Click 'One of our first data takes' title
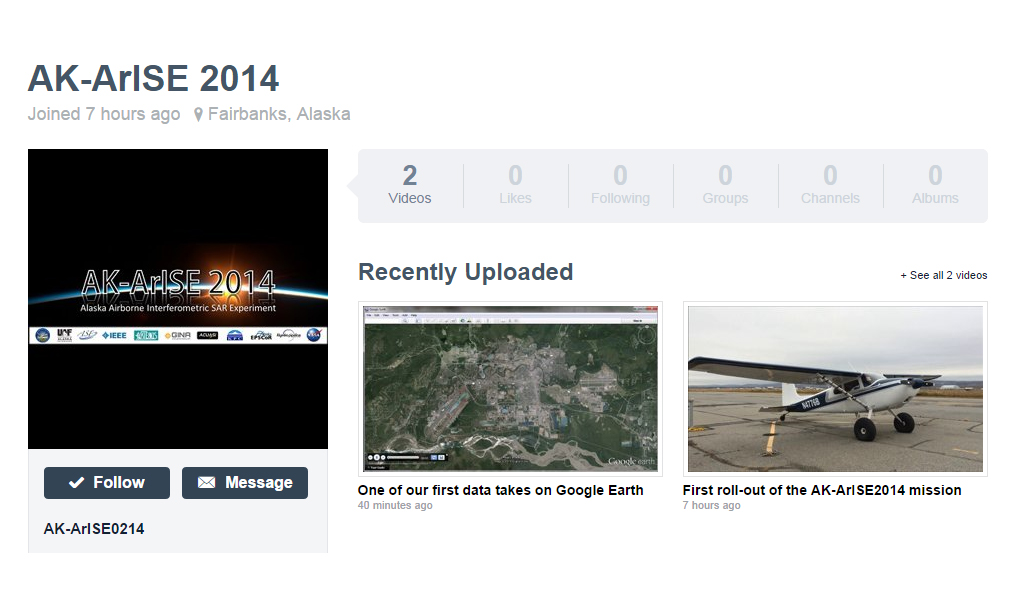1024x613 pixels. pyautogui.click(x=500, y=490)
